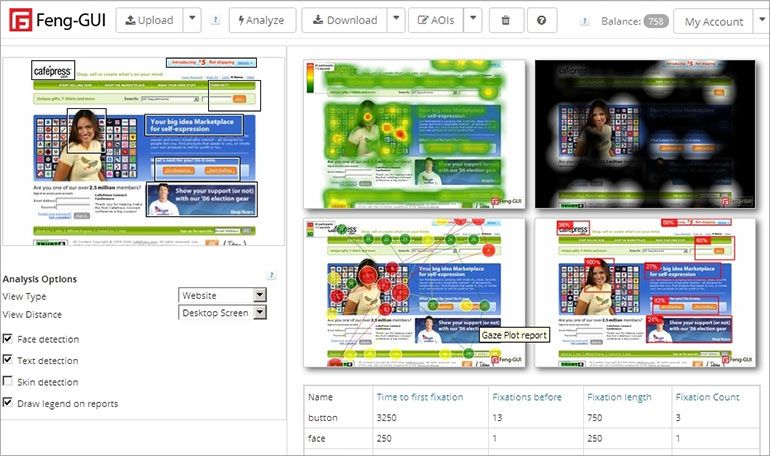Disable Face detection checkbox

[x=9, y=339]
